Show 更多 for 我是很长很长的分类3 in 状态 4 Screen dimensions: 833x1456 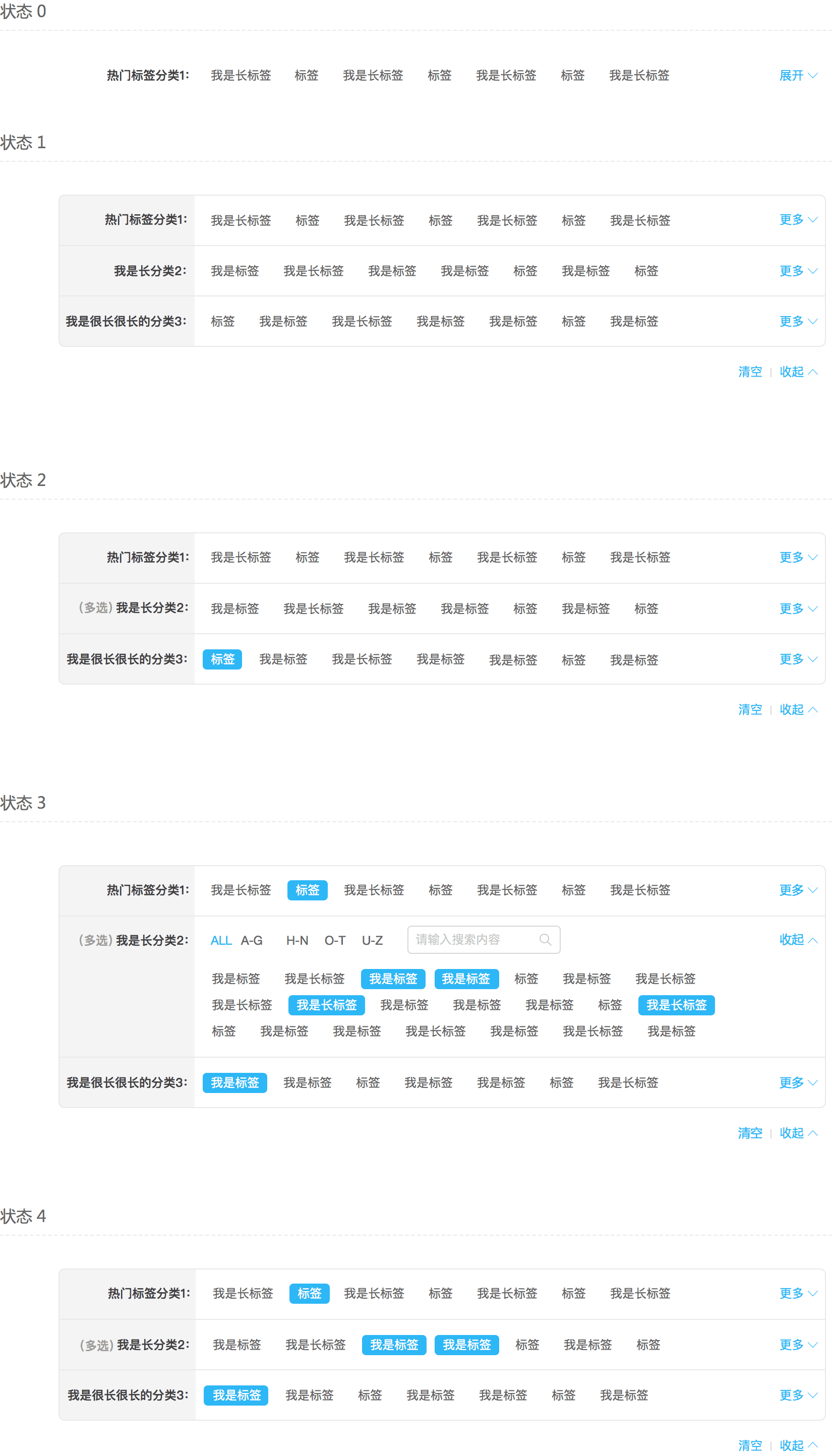tap(798, 1395)
